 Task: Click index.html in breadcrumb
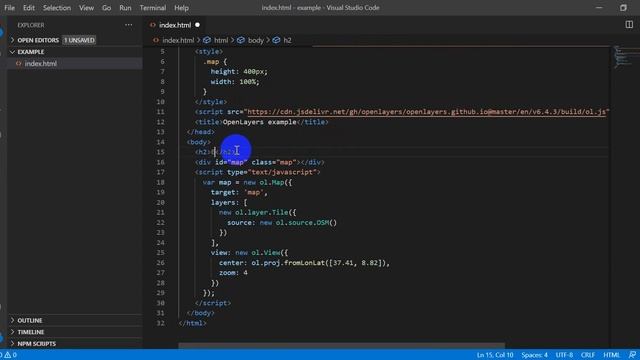178,40
